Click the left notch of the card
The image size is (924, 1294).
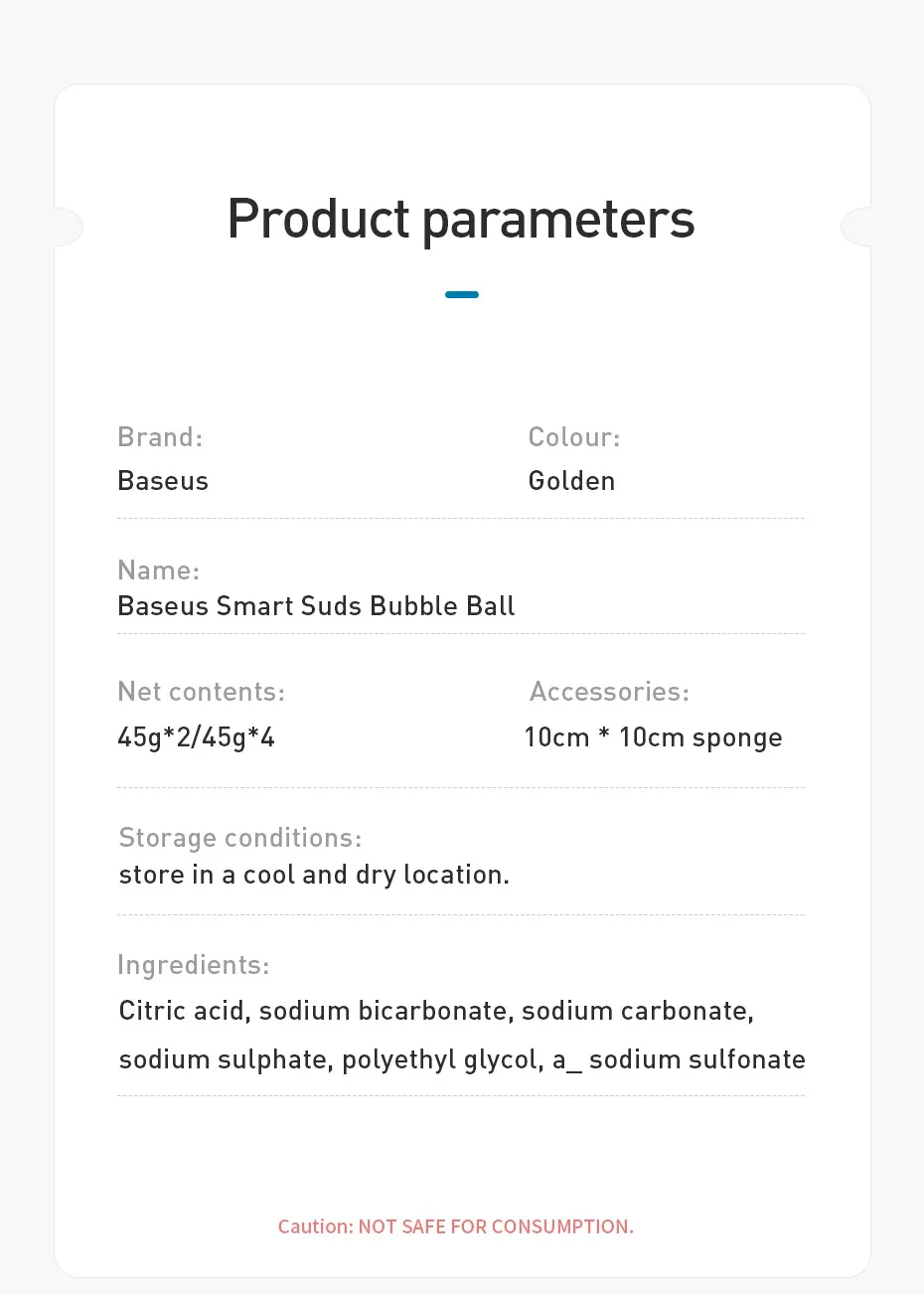click(68, 227)
